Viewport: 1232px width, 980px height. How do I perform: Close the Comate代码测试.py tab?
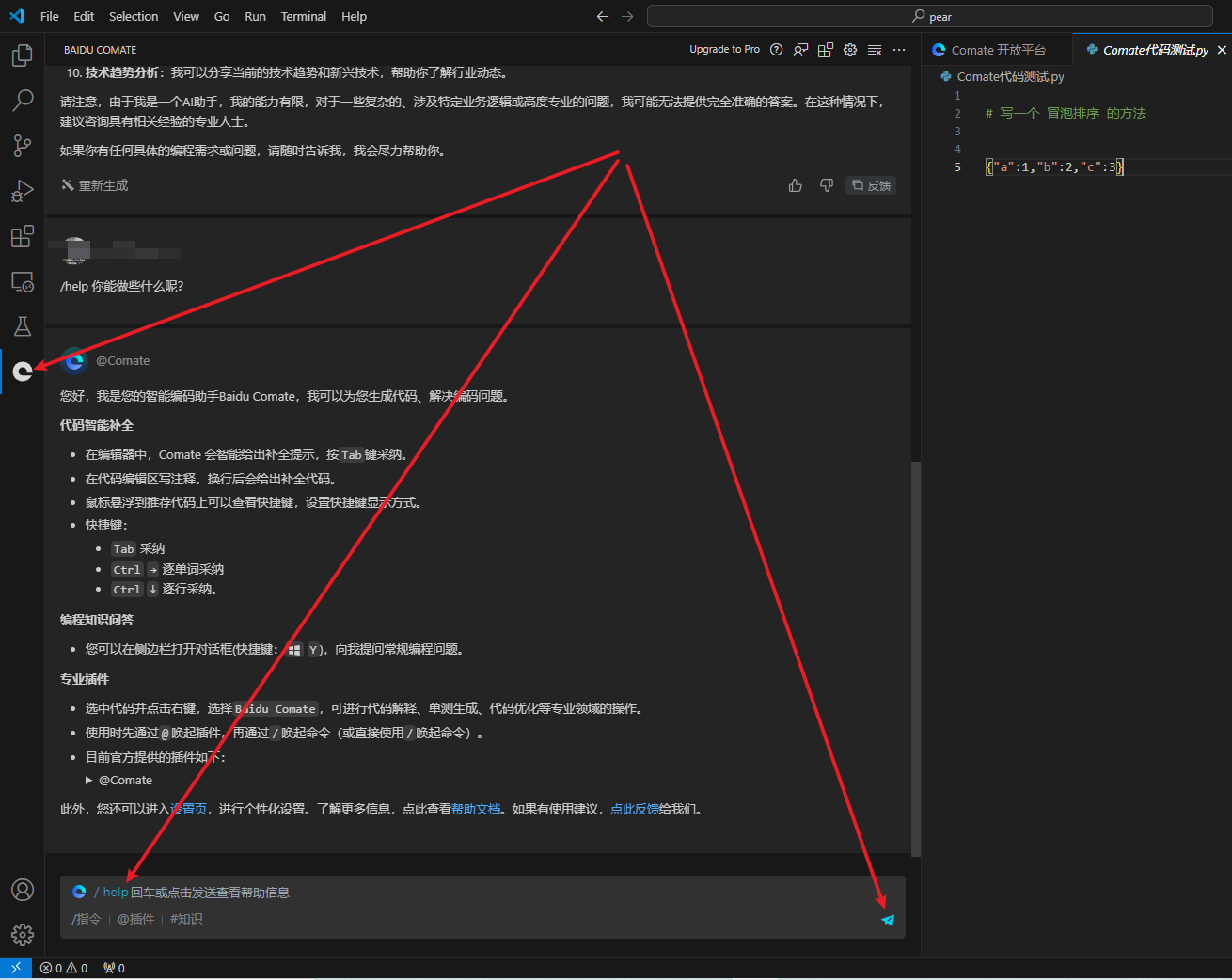1222,50
